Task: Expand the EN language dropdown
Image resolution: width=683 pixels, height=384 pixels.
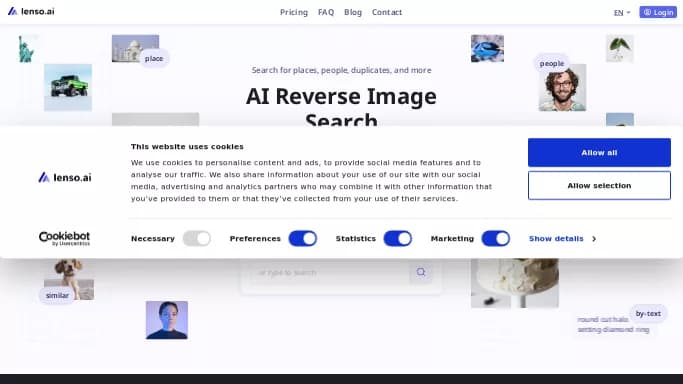Action: pos(622,13)
